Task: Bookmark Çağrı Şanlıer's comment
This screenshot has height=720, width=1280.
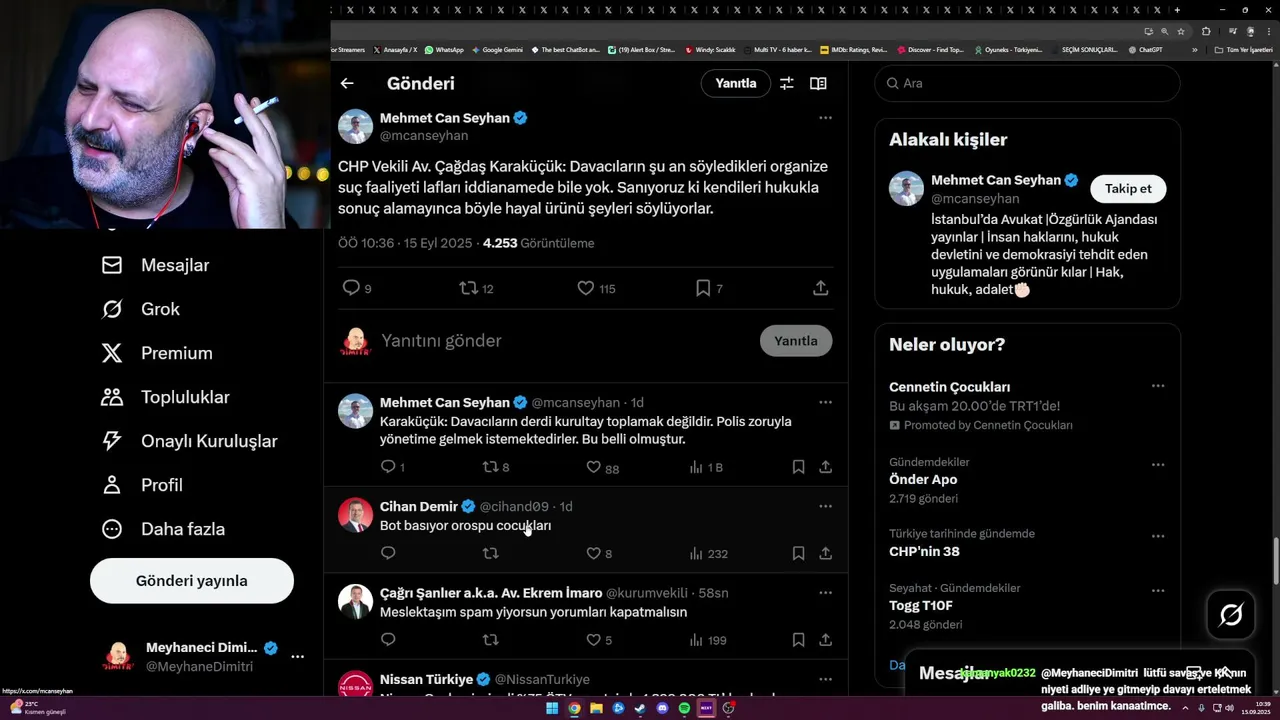Action: [x=798, y=640]
